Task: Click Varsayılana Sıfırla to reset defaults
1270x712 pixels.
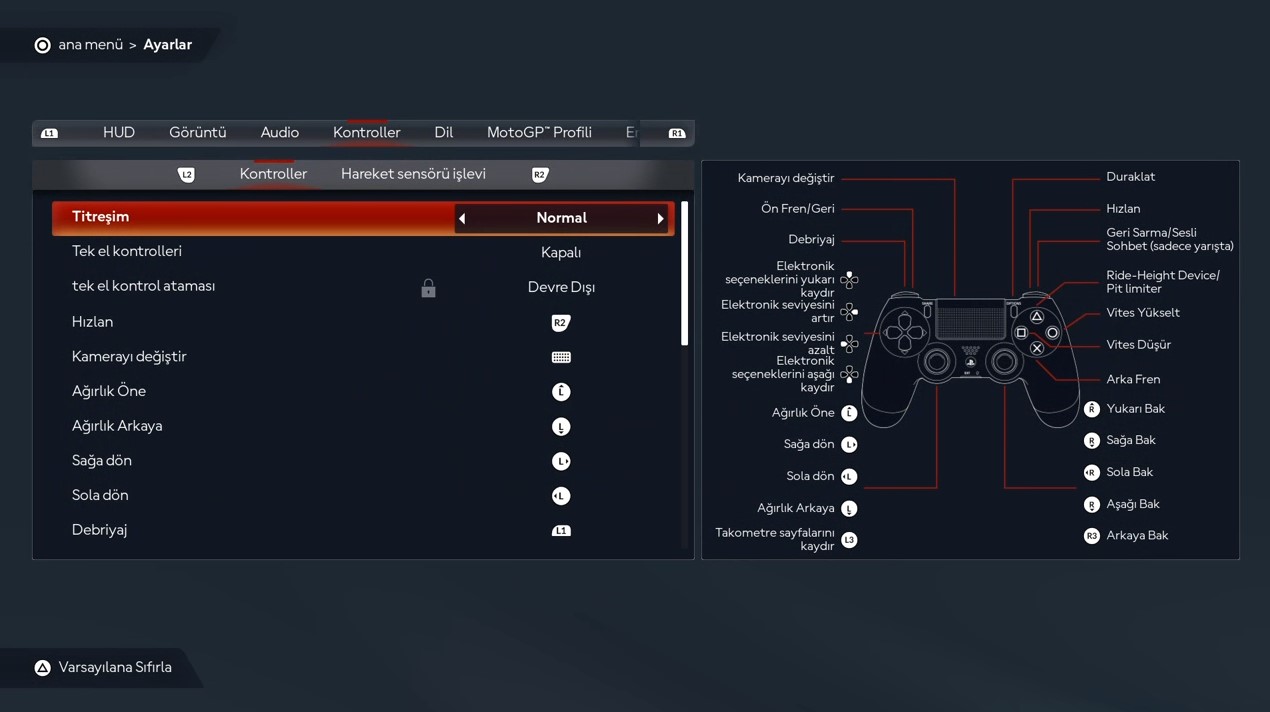Action: [115, 668]
